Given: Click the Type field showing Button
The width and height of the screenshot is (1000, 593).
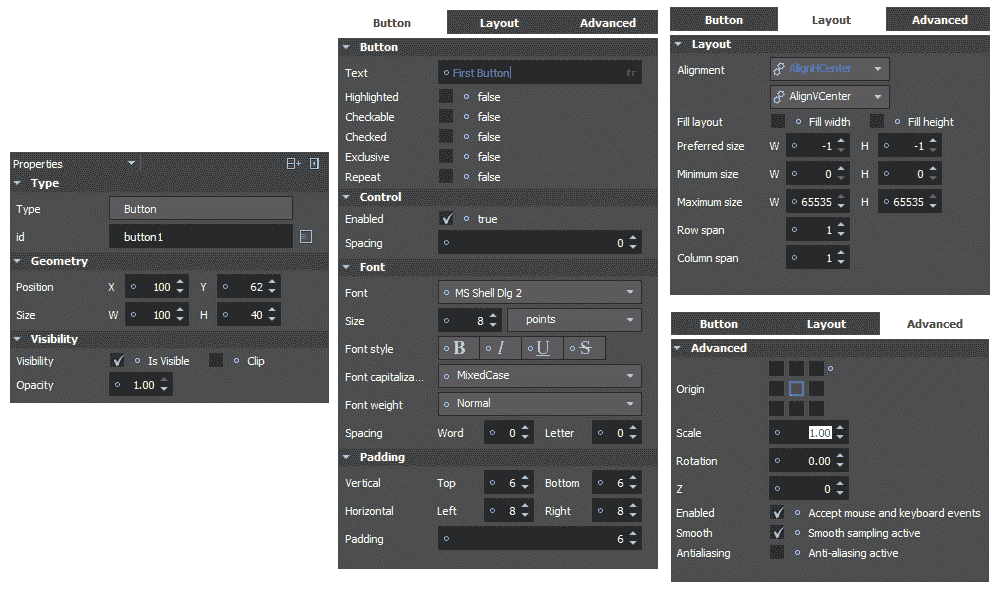Looking at the screenshot, I should (x=200, y=209).
